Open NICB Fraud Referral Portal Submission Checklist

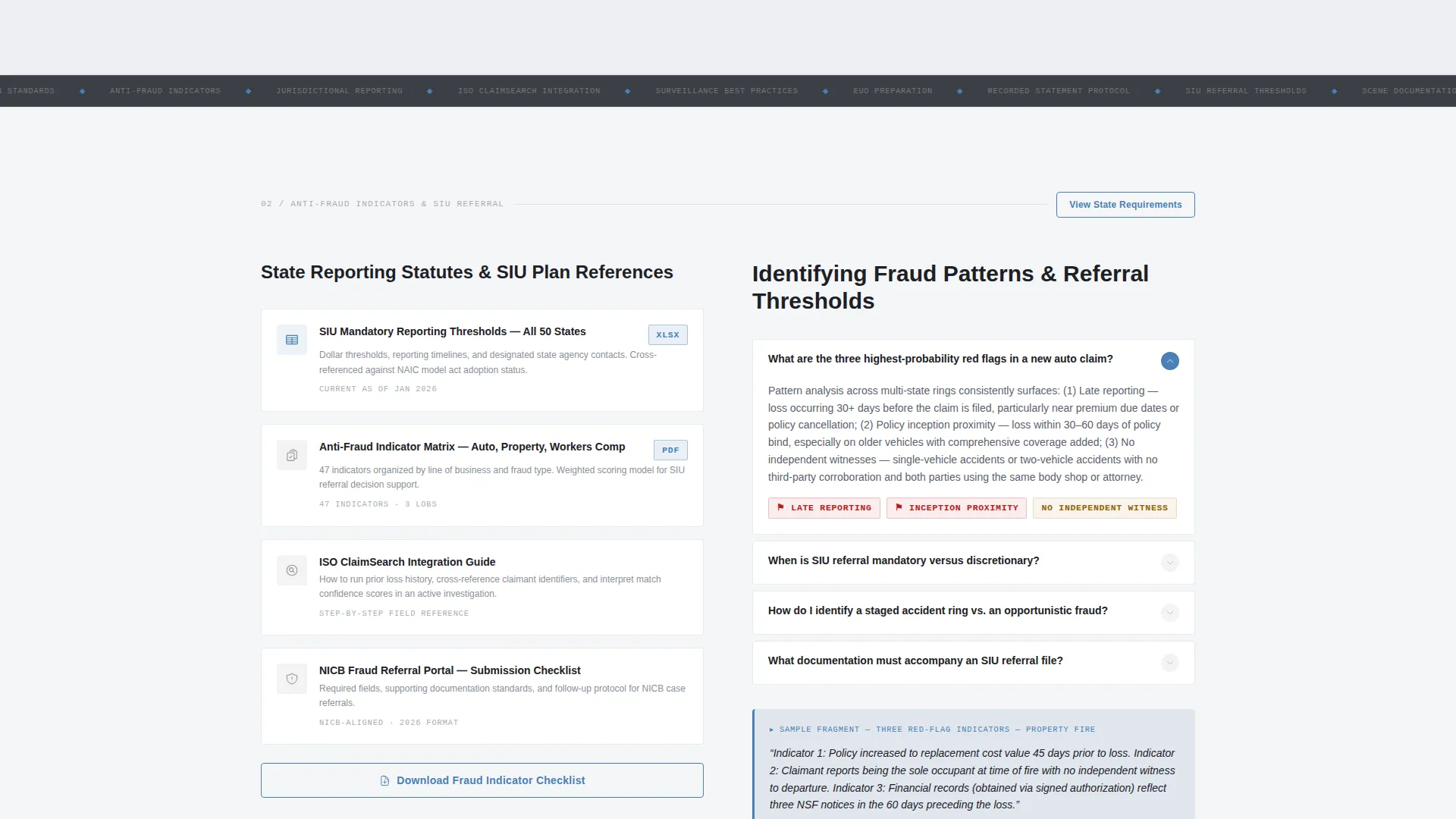(x=450, y=670)
